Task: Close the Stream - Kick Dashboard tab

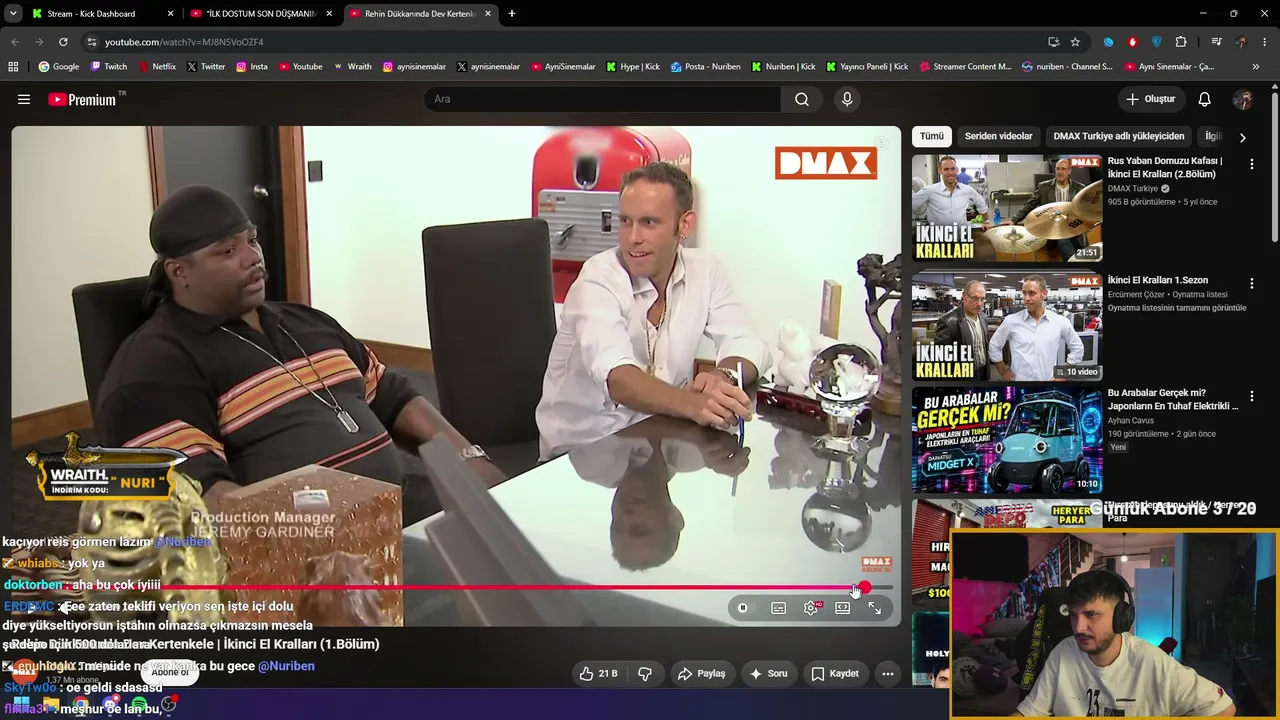Action: point(171,14)
